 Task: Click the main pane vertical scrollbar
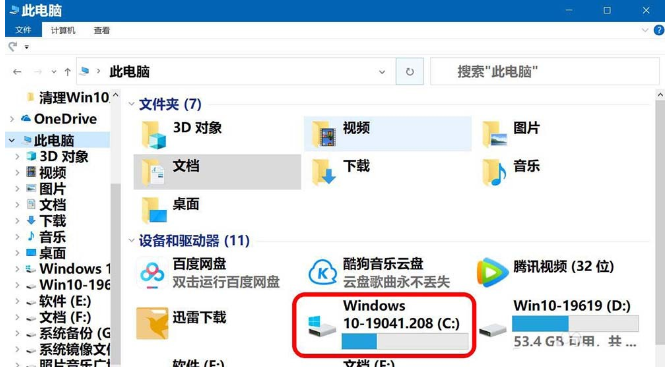[660, 222]
